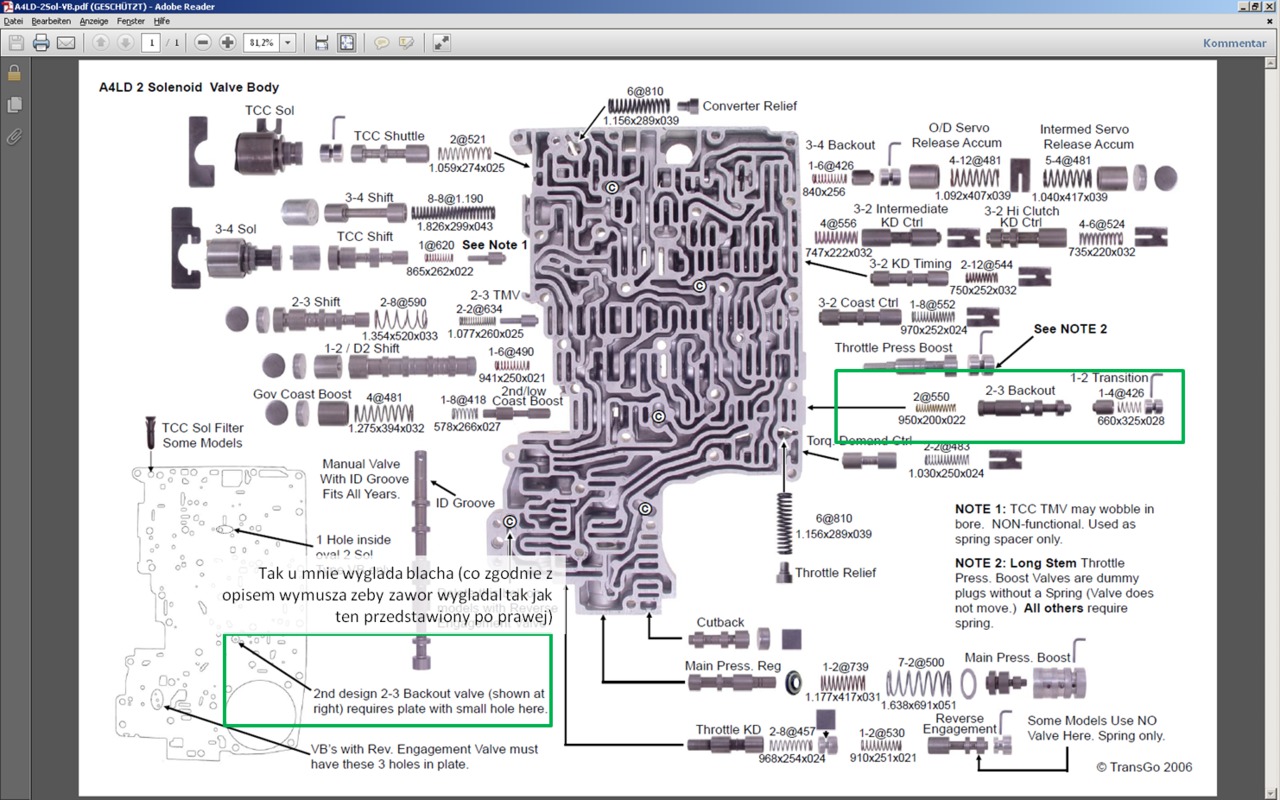Screen dimensions: 1280x800
Task: Open the attachments paperclip panel
Action: tap(14, 136)
